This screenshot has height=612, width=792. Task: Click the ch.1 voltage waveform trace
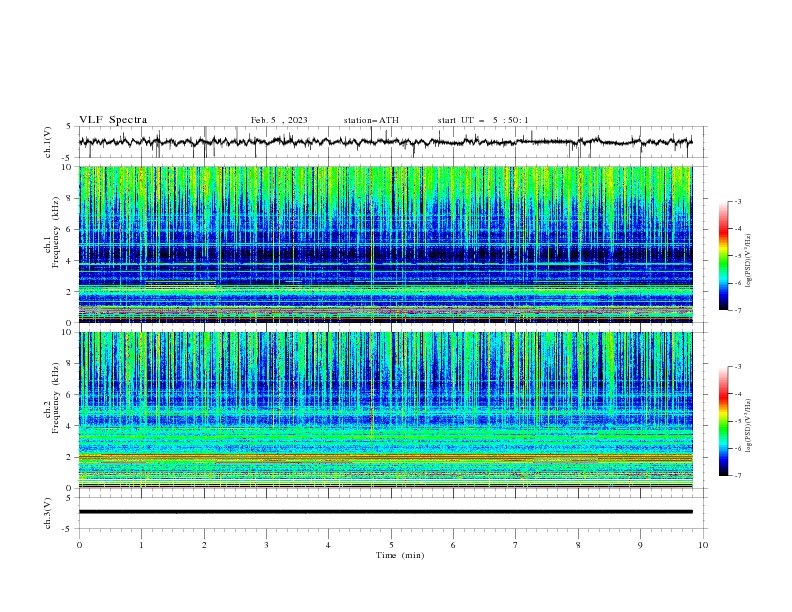[x=385, y=142]
